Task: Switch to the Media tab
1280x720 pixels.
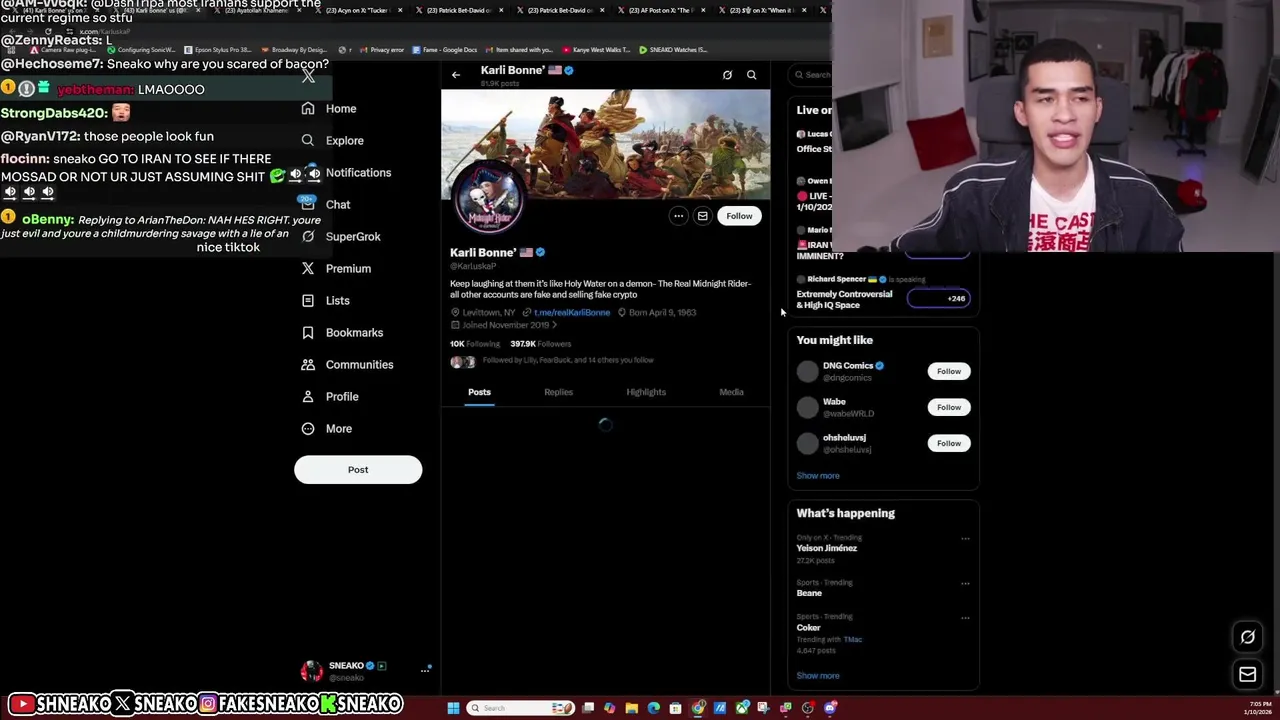Action: point(731,392)
